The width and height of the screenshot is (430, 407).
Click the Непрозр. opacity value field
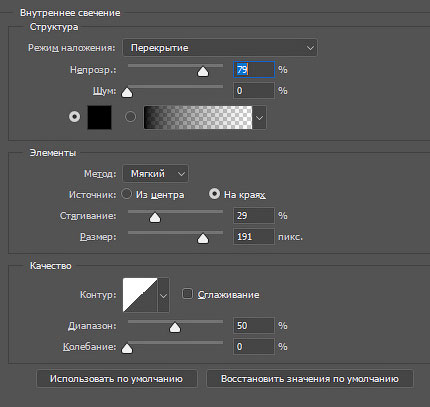click(x=254, y=70)
